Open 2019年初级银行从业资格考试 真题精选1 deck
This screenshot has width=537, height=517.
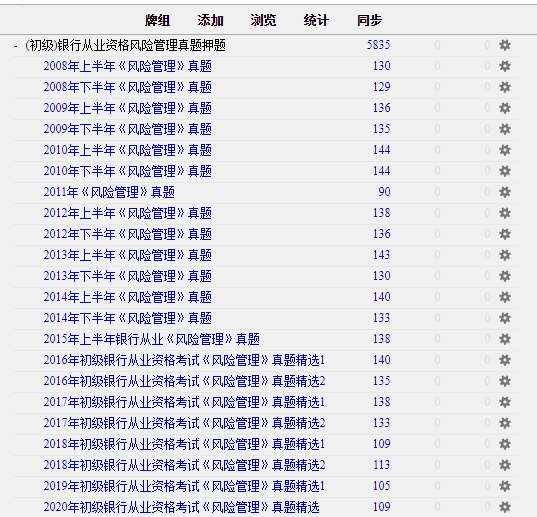pyautogui.click(x=184, y=486)
